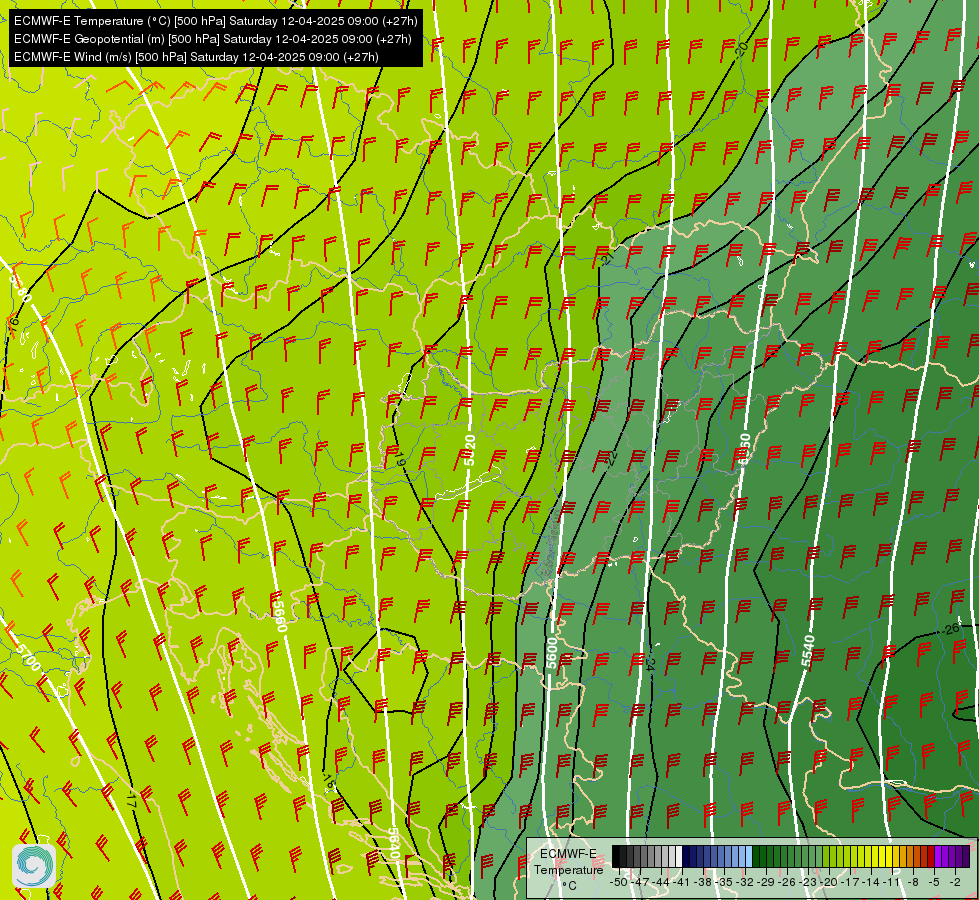This screenshot has height=900, width=979.
Task: Click the legend's ECMWF-E Temperature caption
Action: click(569, 861)
